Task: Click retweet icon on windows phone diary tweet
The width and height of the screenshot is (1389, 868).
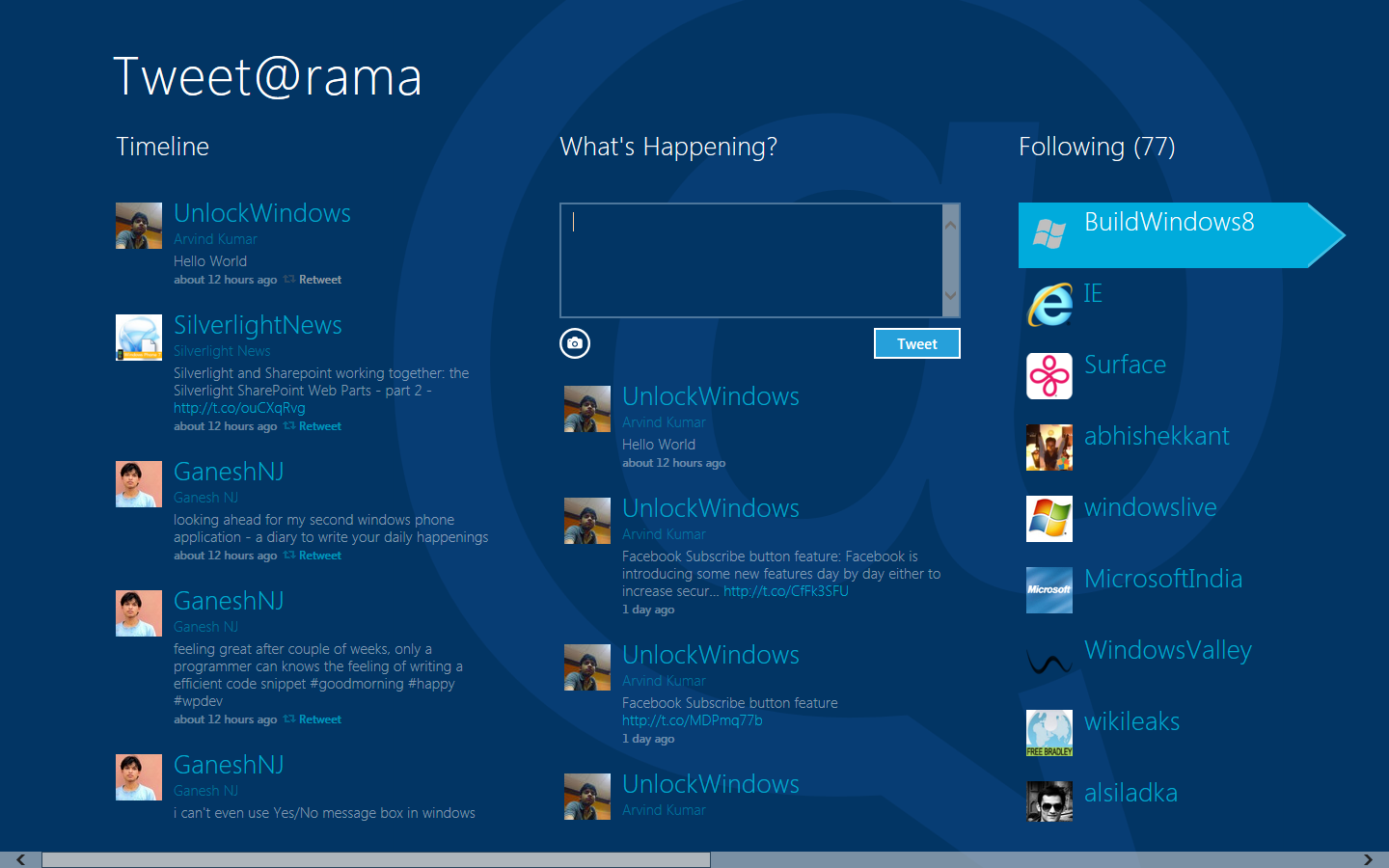Action: (x=289, y=556)
